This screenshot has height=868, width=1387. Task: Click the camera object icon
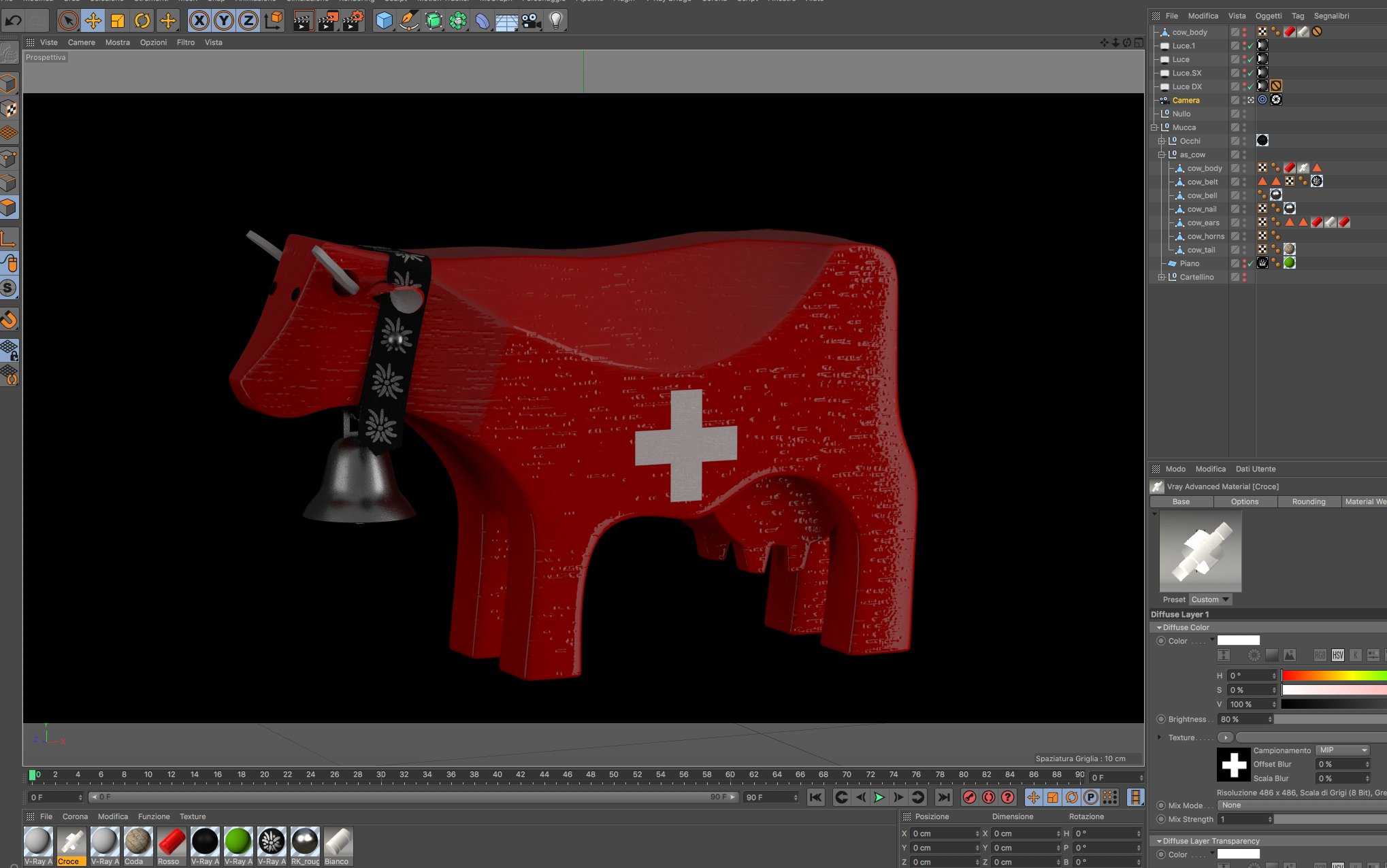[x=531, y=20]
